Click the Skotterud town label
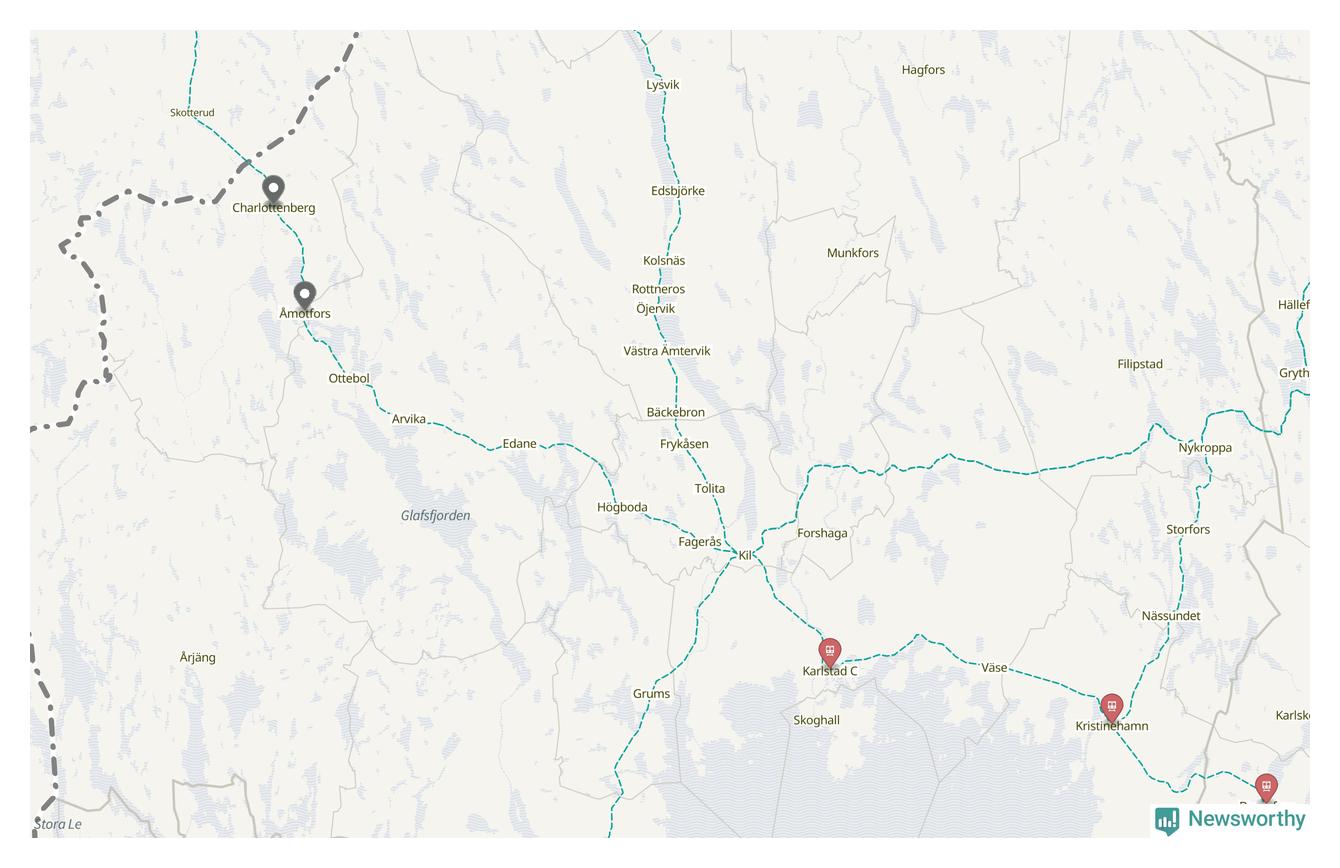This screenshot has width=1340, height=868. [192, 113]
